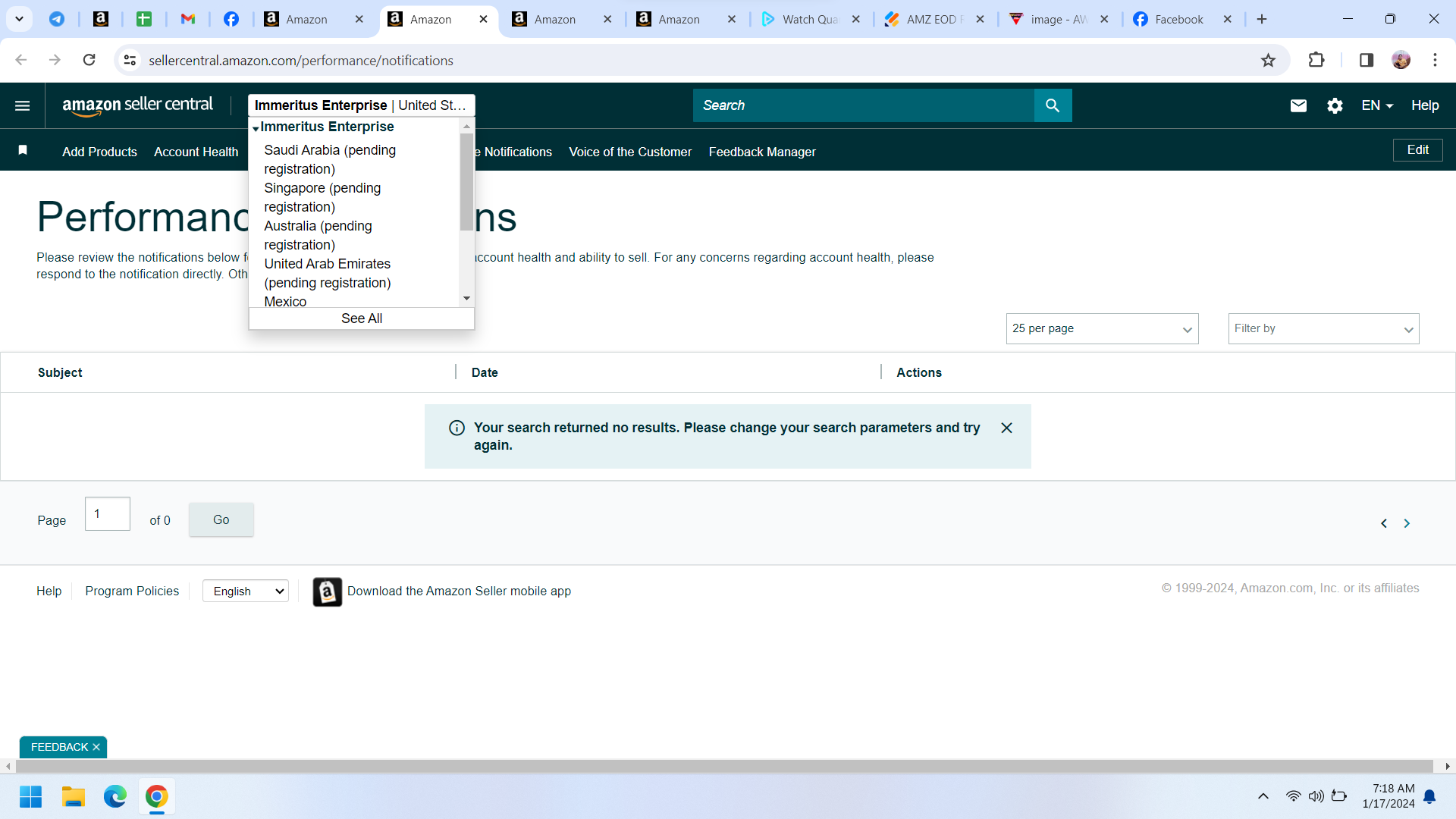The height and width of the screenshot is (819, 1456).
Task: Collapse the Immeritus Enterprise group
Action: pyautogui.click(x=256, y=128)
